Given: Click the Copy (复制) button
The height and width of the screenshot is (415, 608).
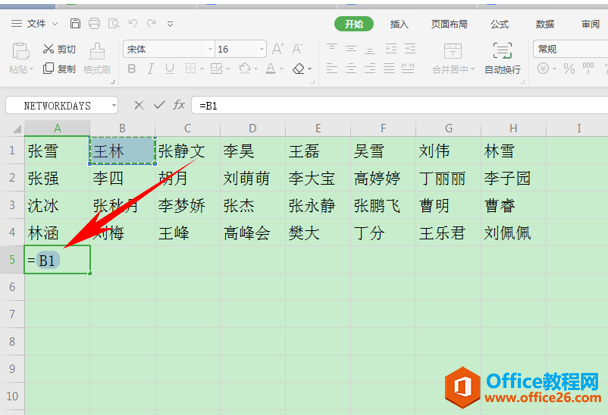Looking at the screenshot, I should [58, 69].
